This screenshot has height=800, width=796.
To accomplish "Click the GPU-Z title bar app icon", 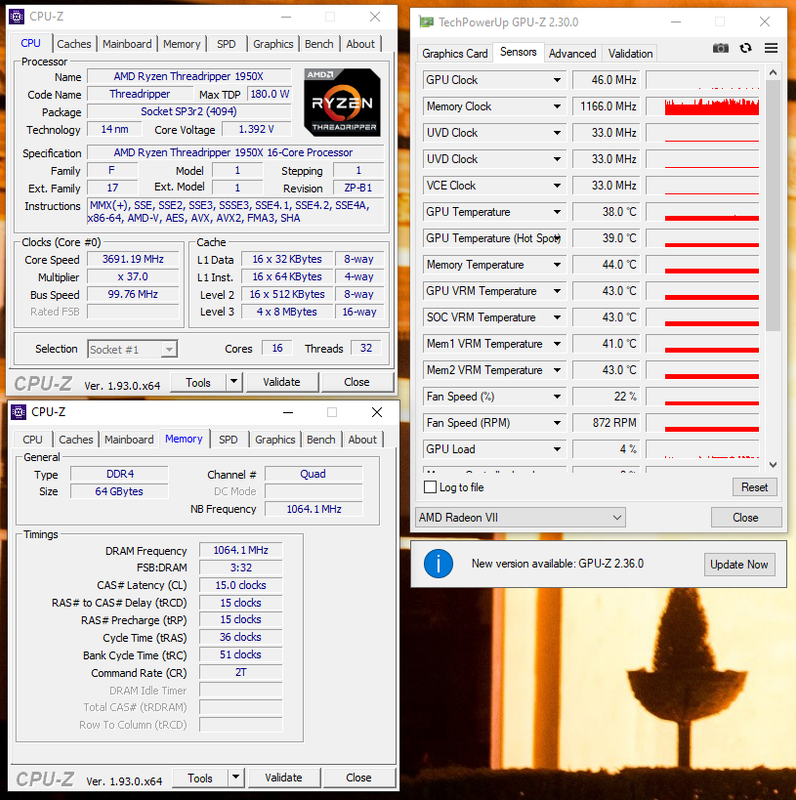I will click(426, 22).
